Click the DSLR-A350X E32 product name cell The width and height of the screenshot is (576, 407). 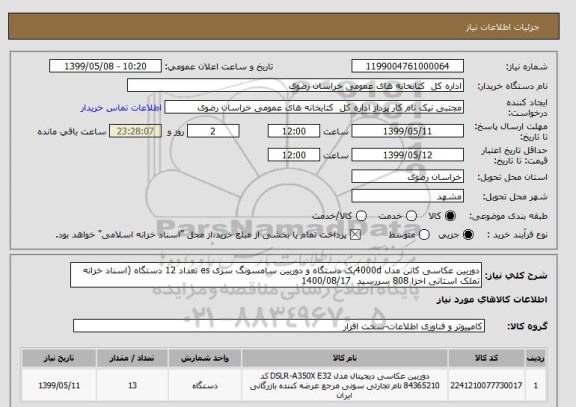pos(345,386)
